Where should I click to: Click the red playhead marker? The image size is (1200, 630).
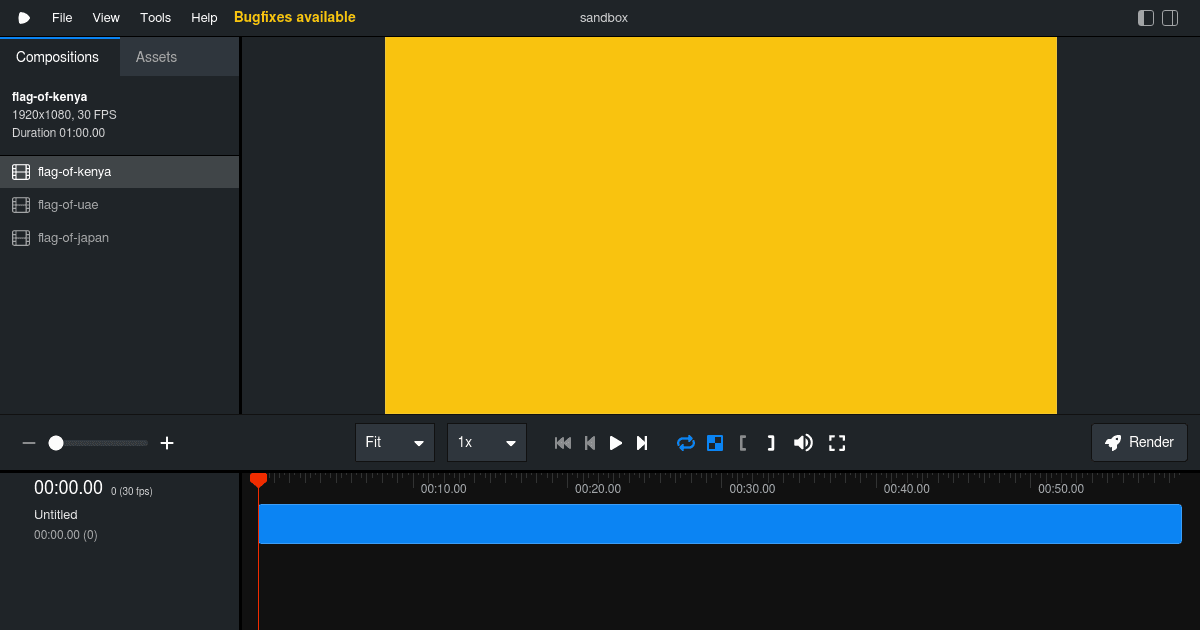click(259, 480)
